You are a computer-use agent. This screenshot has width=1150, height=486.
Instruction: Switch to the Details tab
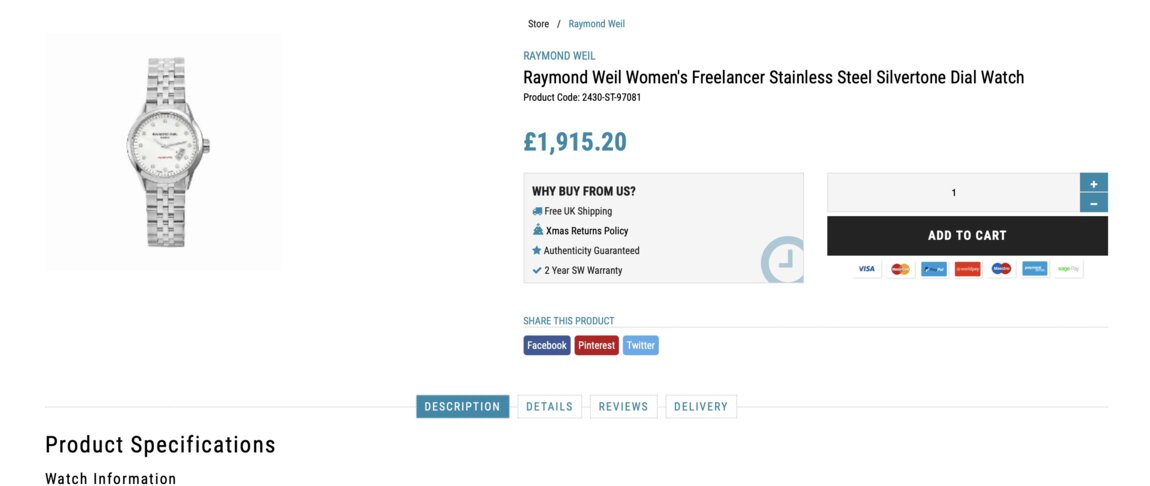549,407
